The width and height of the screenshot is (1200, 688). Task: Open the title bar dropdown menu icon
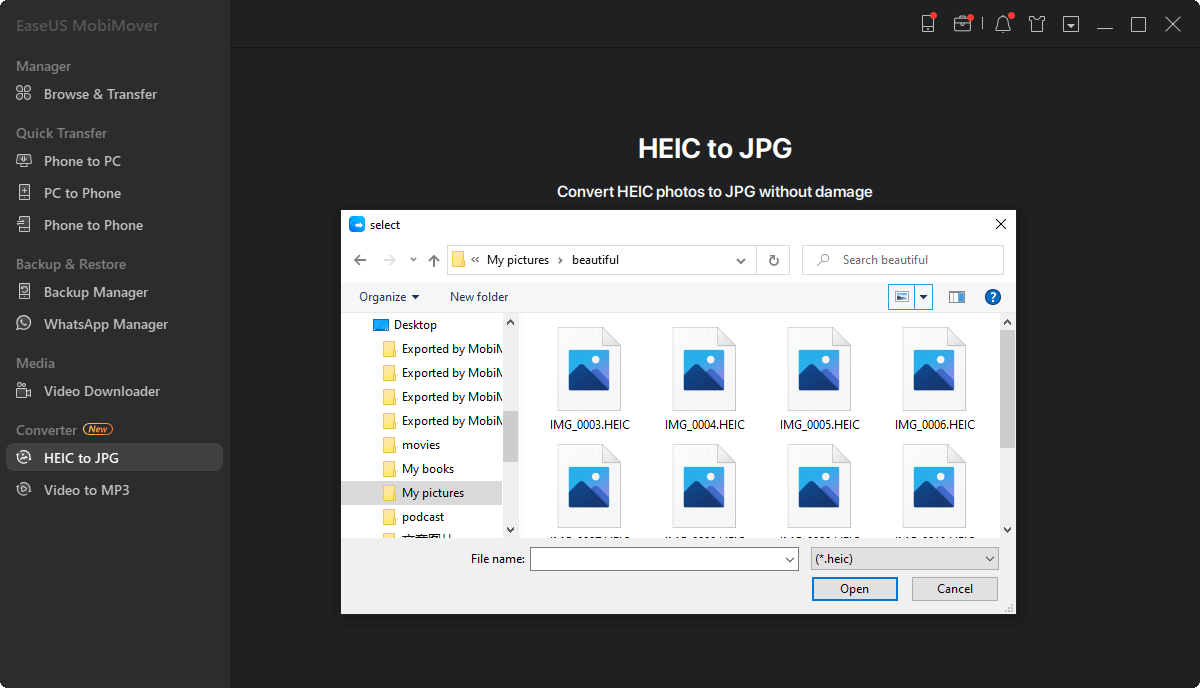(x=1071, y=24)
